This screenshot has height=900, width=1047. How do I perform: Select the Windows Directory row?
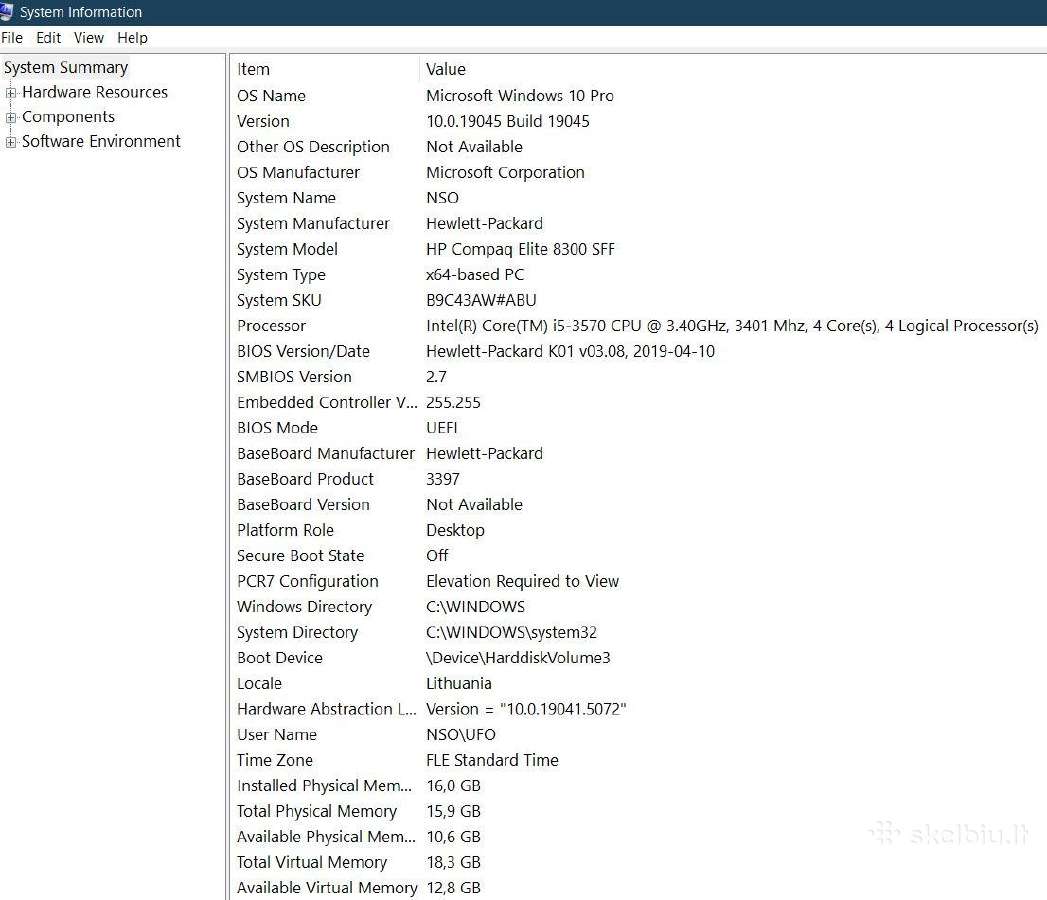pos(304,607)
